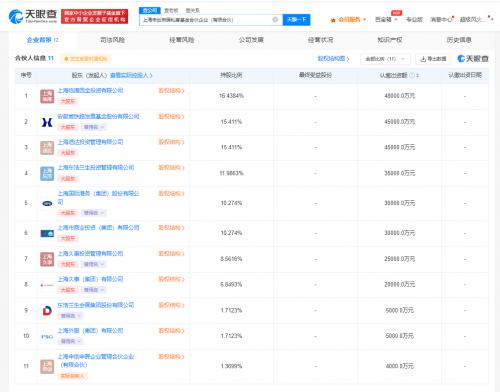
Task: Open the 知识产权 tab
Action: [x=390, y=40]
